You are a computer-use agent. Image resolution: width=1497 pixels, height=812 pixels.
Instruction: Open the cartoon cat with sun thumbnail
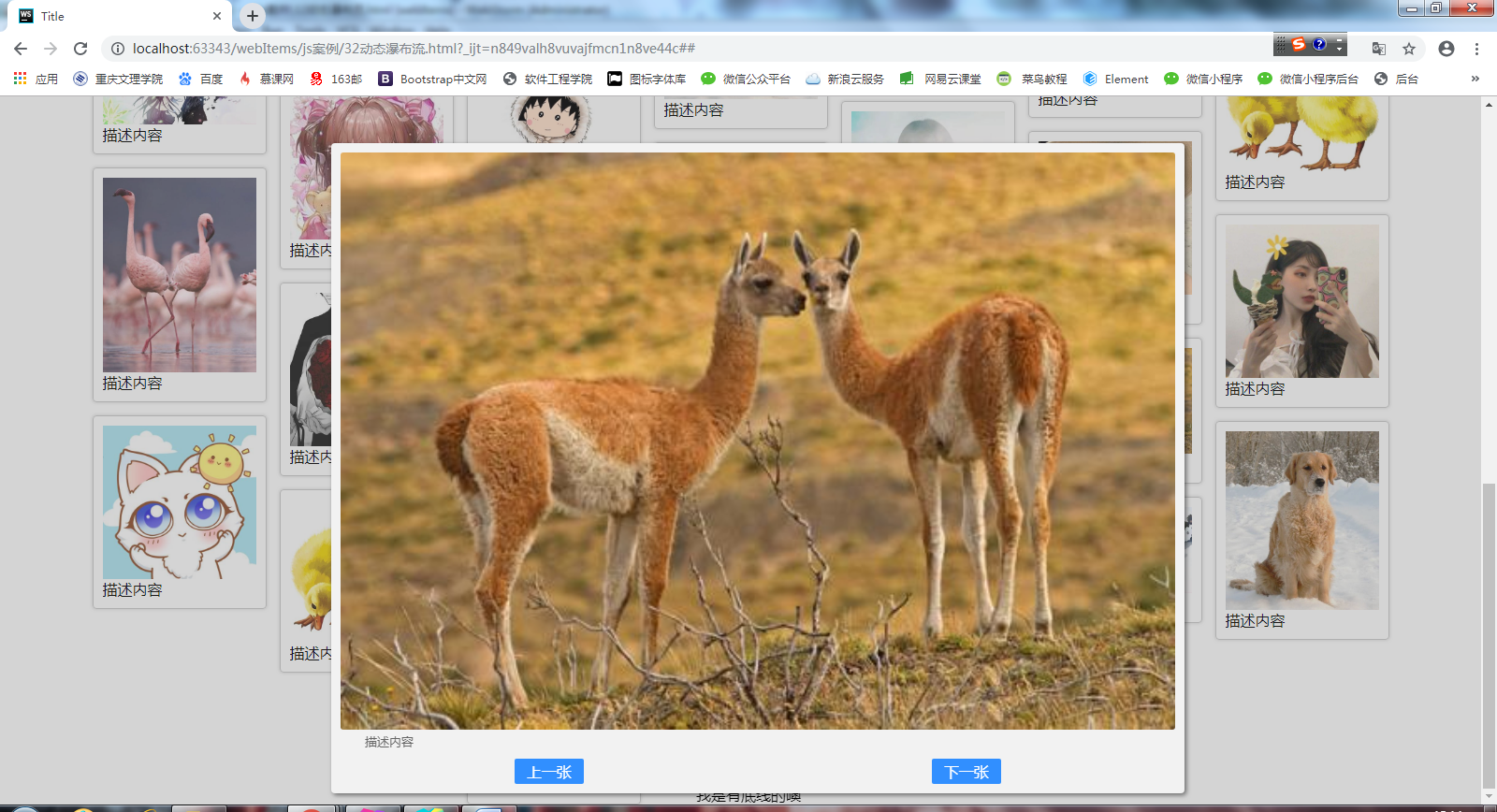(180, 502)
